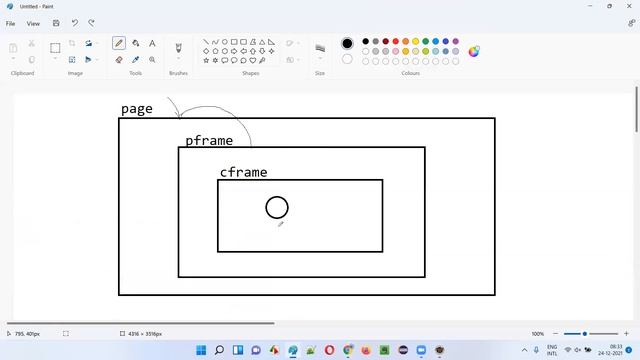This screenshot has width=640, height=360.
Task: Choose the Up arrow shape
Action: pos(253,51)
